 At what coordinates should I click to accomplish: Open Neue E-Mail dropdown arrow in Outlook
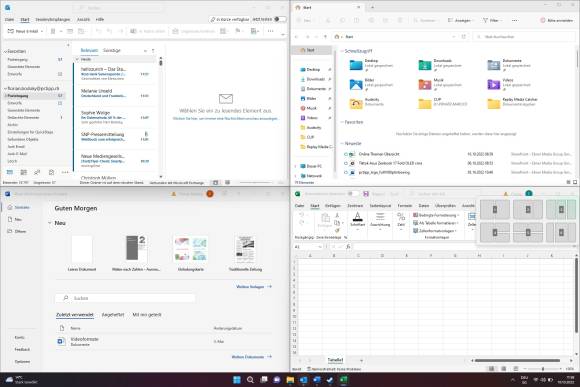click(42, 31)
